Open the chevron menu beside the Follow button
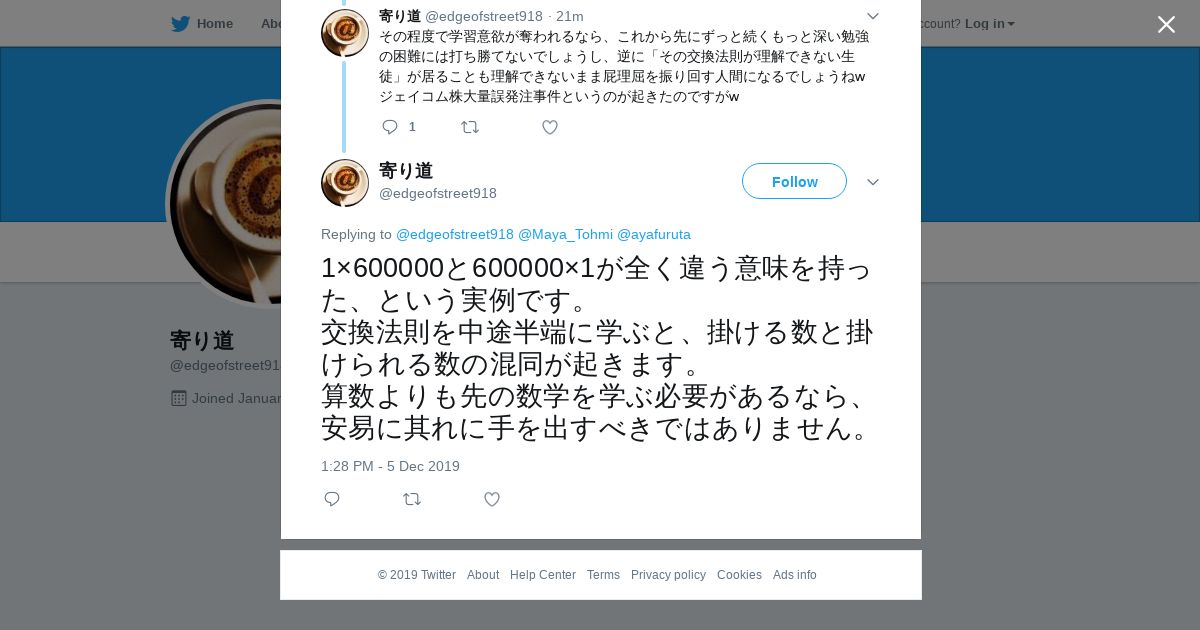This screenshot has width=1200, height=630. [873, 182]
